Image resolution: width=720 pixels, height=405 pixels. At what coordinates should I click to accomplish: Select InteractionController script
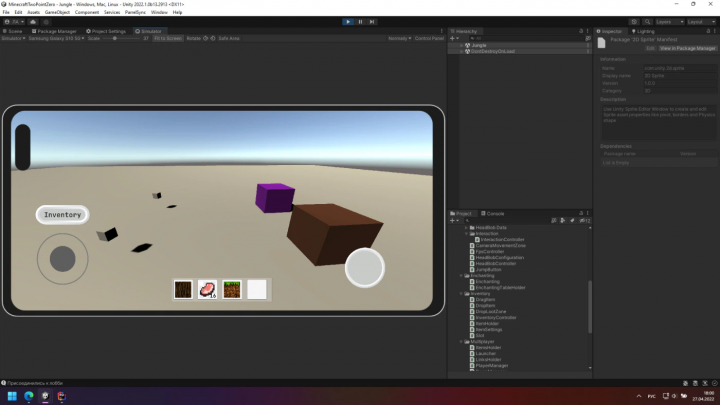(502, 240)
